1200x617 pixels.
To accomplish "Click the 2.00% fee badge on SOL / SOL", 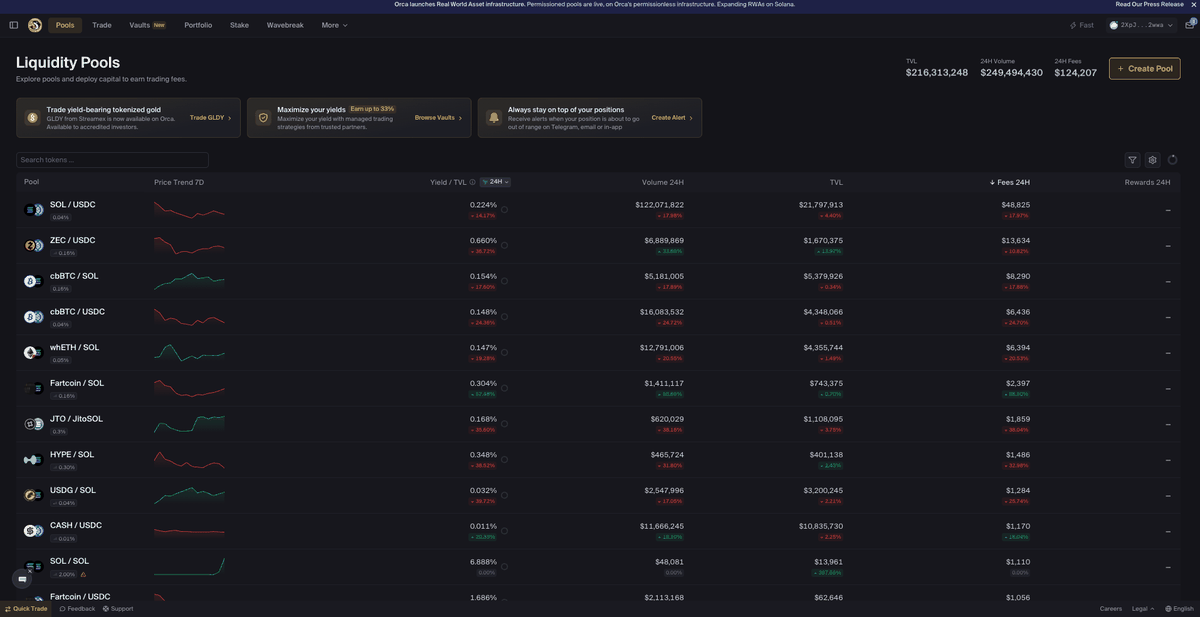I will 63,574.
